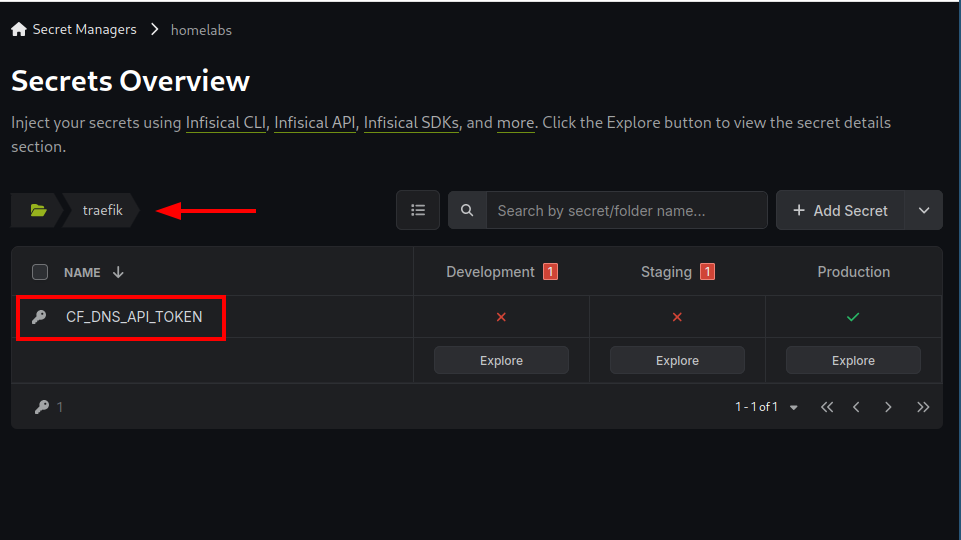Click the home icon in breadcrumb
This screenshot has width=961, height=540.
(x=19, y=29)
